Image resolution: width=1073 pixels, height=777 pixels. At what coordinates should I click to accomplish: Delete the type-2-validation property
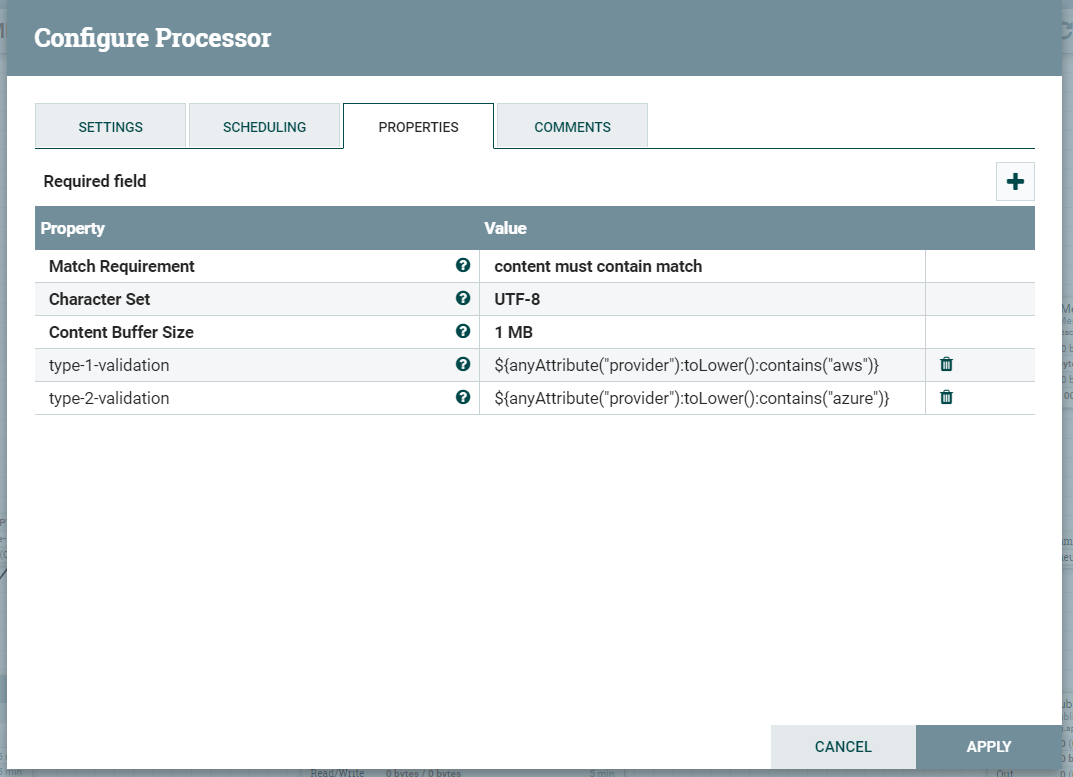[x=946, y=398]
